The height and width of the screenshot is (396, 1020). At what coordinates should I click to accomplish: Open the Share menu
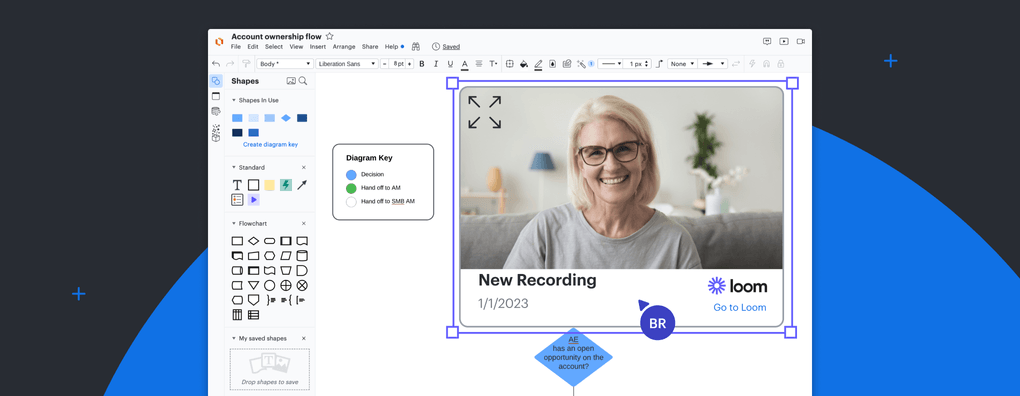(370, 47)
